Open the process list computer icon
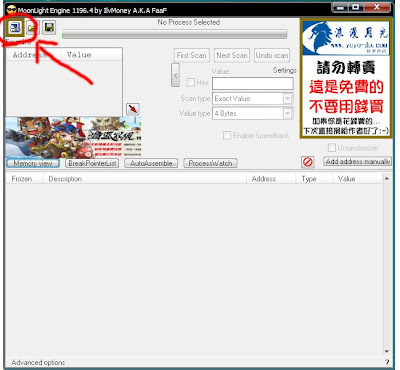This screenshot has width=400, height=370. coord(15,28)
